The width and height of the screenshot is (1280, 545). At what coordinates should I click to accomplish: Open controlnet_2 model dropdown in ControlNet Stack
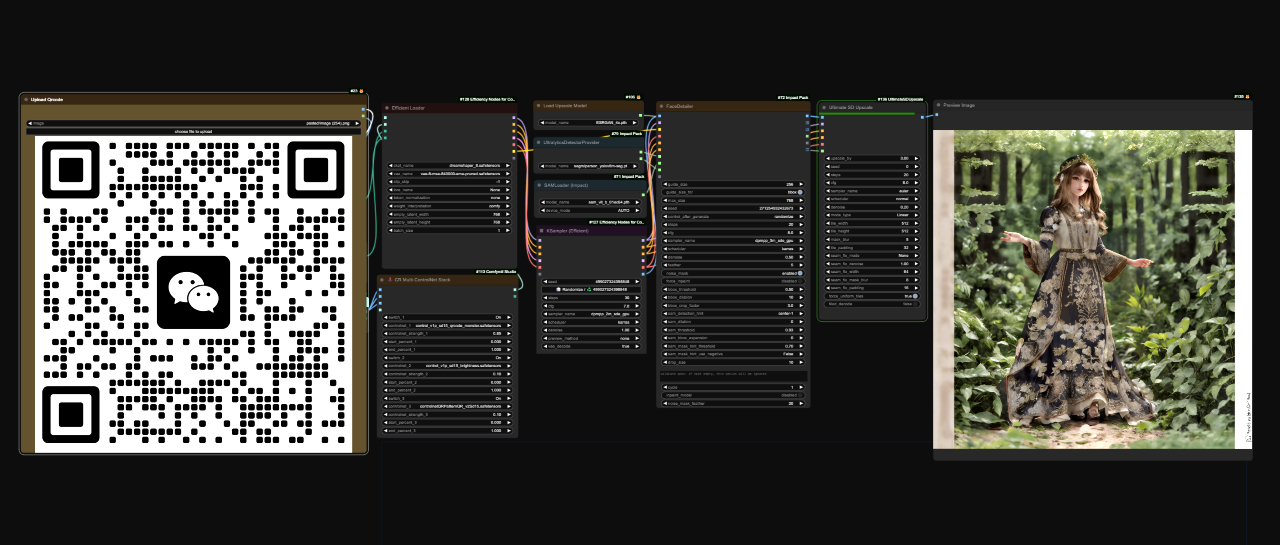coord(447,366)
